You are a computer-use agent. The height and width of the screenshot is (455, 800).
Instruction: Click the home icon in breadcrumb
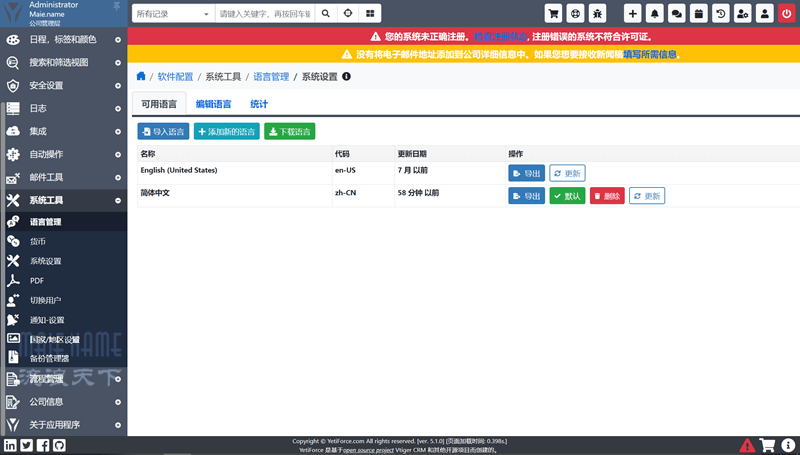(x=141, y=77)
